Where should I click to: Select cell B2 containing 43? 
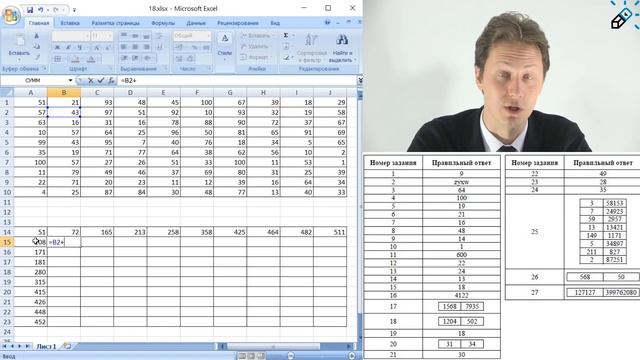click(64, 112)
